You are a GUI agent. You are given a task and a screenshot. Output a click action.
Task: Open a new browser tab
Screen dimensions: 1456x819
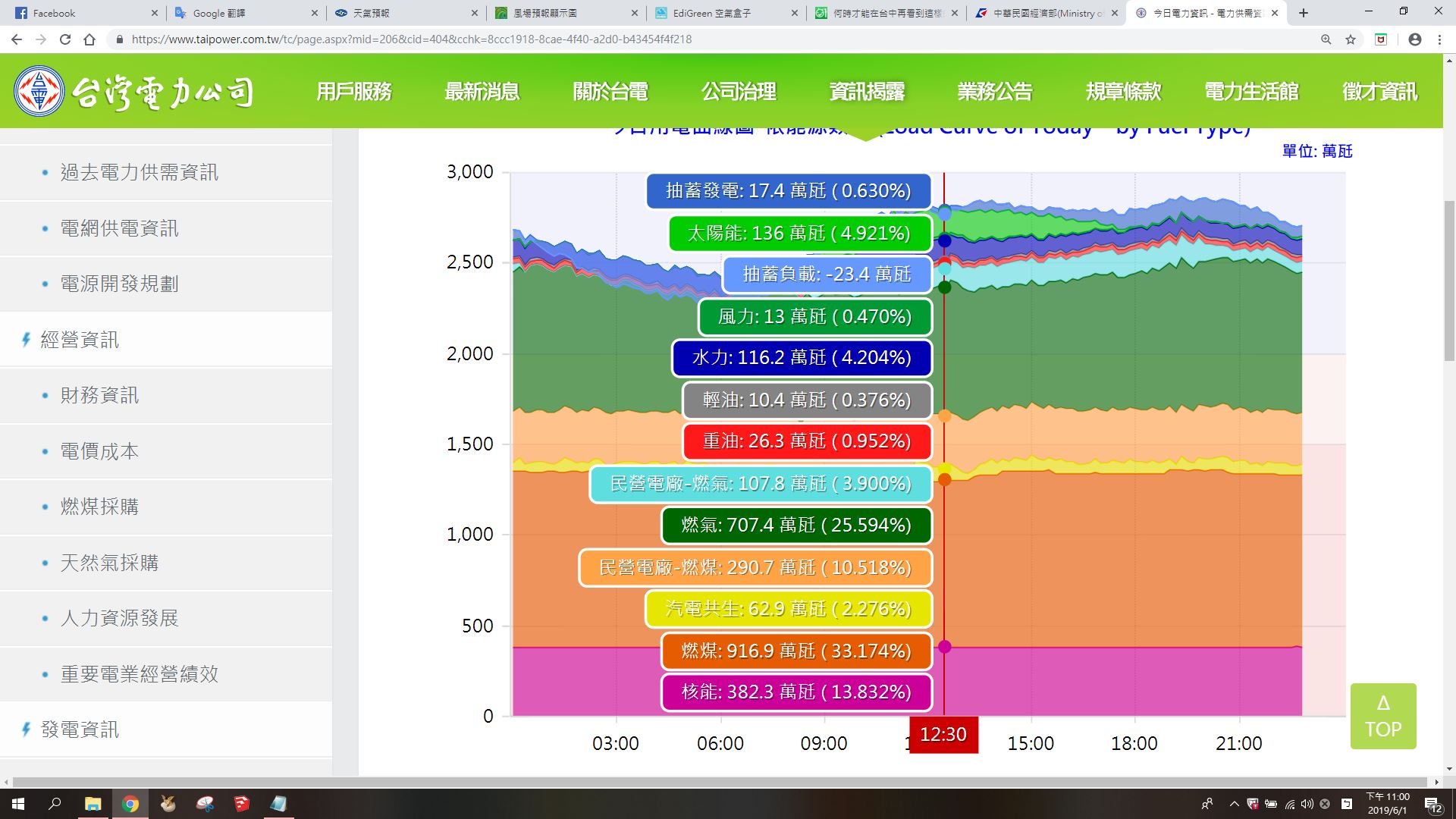point(1304,13)
